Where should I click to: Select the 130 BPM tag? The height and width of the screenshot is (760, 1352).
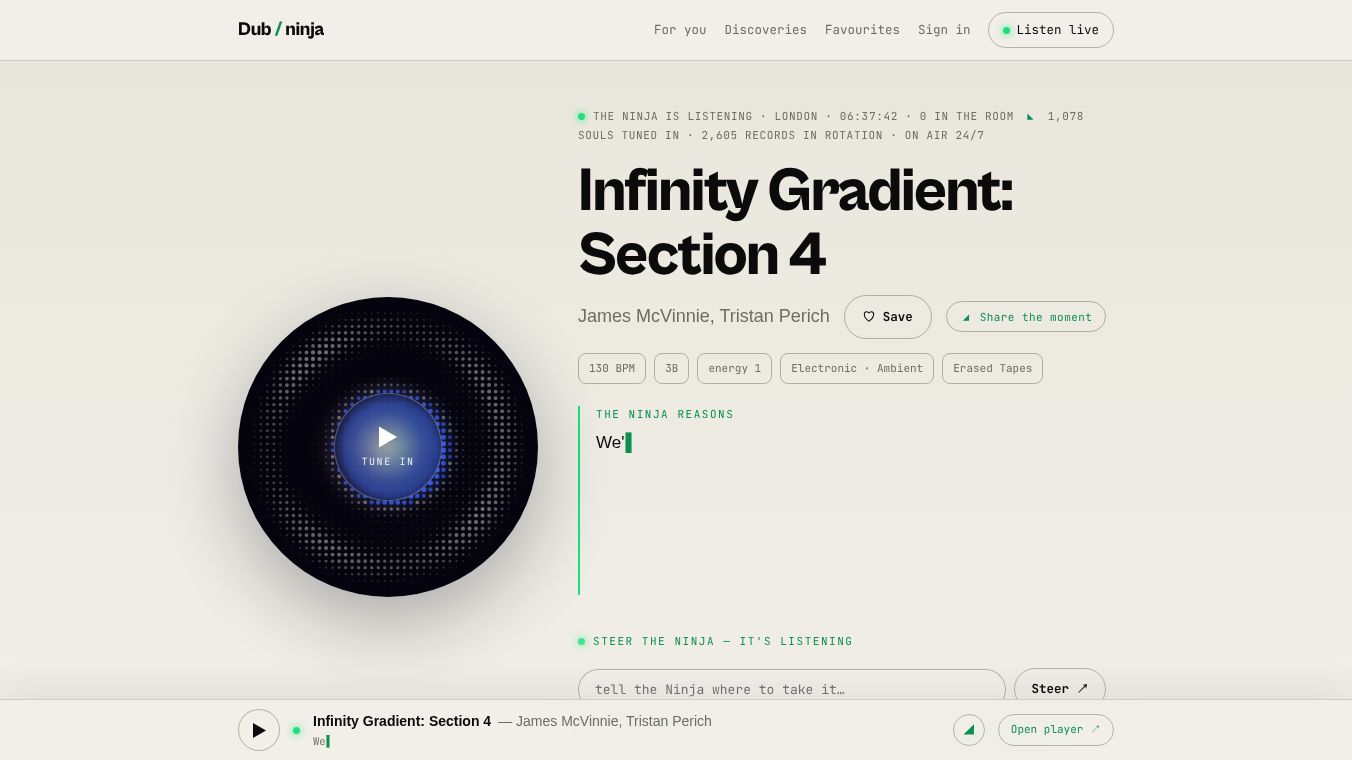(x=612, y=368)
